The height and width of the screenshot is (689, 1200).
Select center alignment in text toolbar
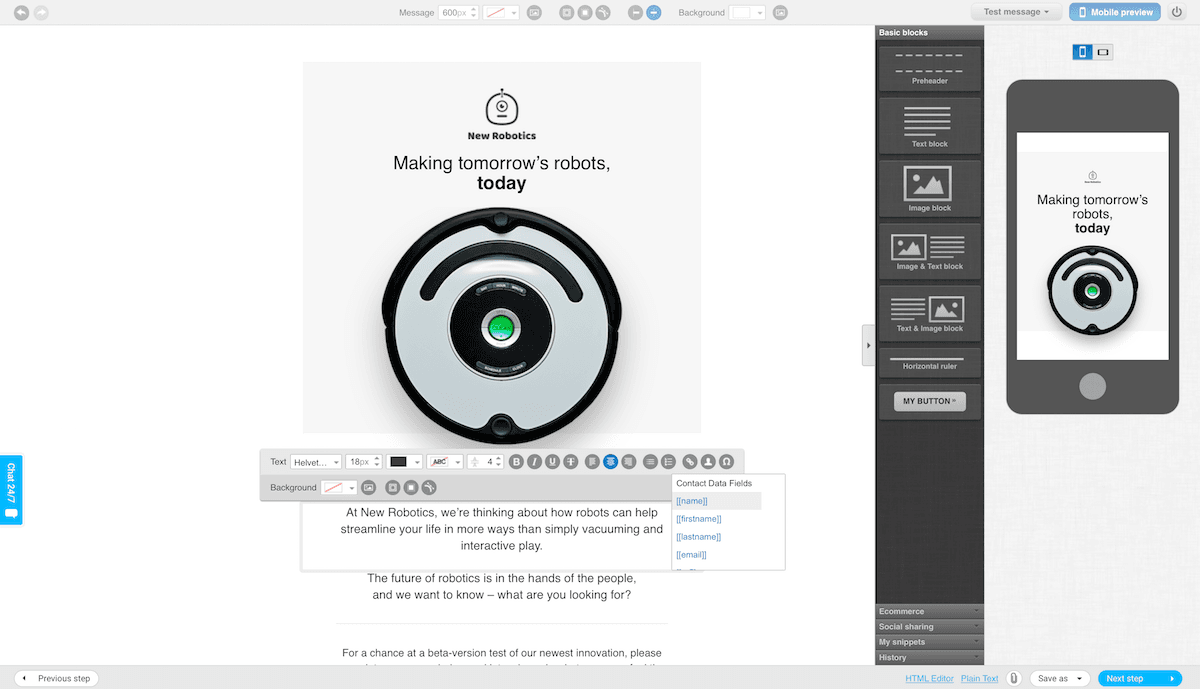click(x=610, y=462)
